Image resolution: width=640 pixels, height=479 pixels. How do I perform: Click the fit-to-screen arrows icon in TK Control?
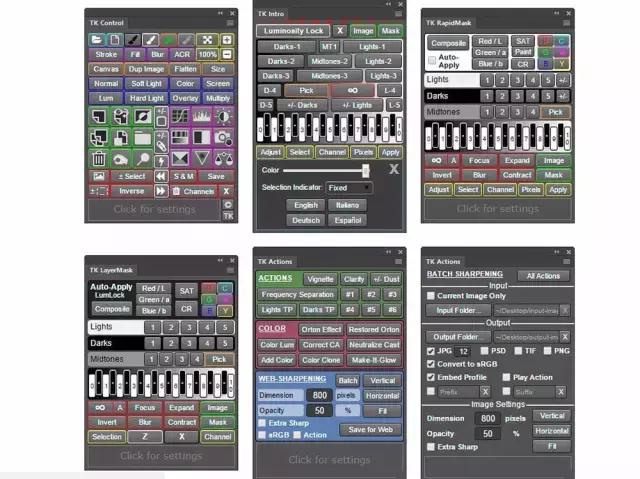coord(208,40)
